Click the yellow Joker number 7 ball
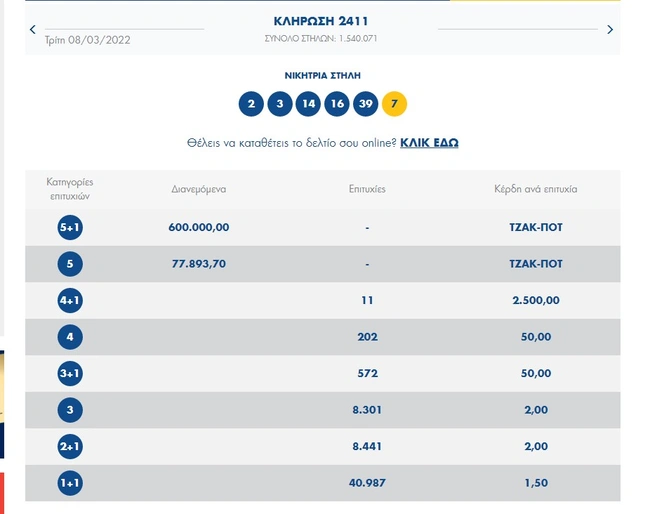This screenshot has width=650, height=514. pyautogui.click(x=396, y=104)
